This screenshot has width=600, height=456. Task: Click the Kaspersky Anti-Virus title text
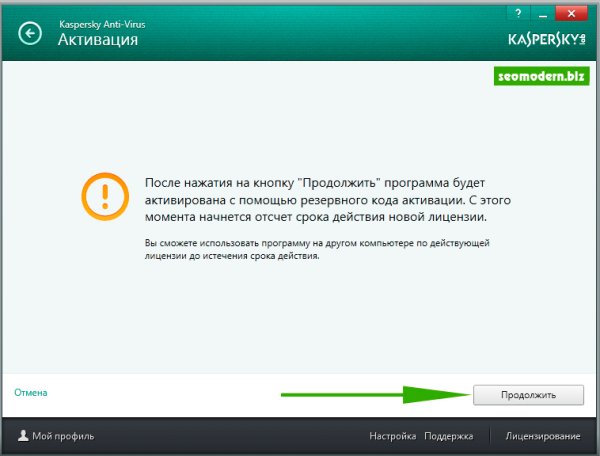coord(102,24)
